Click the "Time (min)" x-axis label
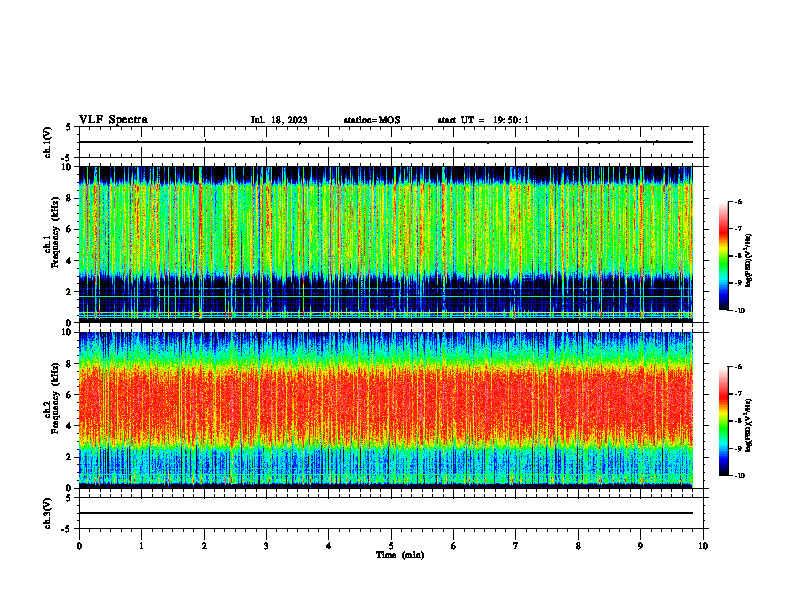This screenshot has width=792, height=612. coord(400,555)
